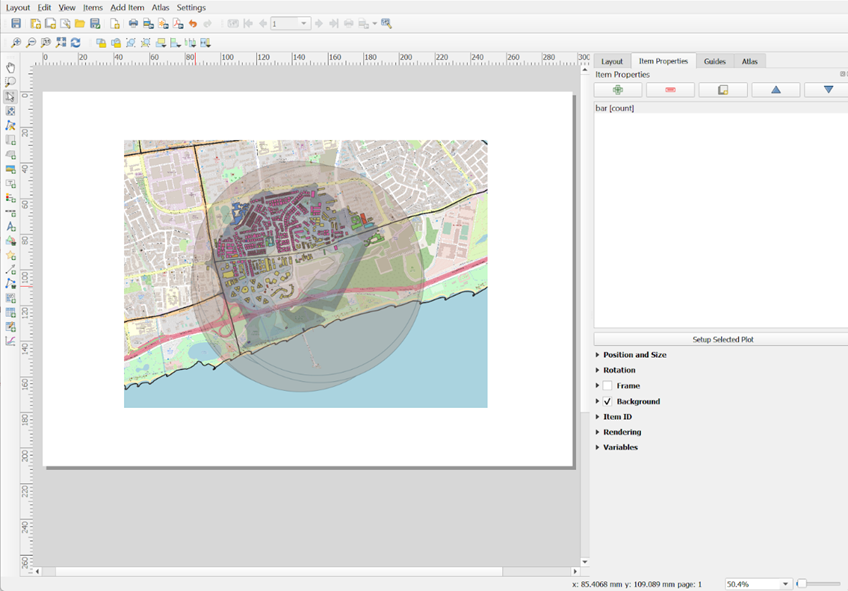
Task: Expand the Position and Size section
Action: click(634, 355)
